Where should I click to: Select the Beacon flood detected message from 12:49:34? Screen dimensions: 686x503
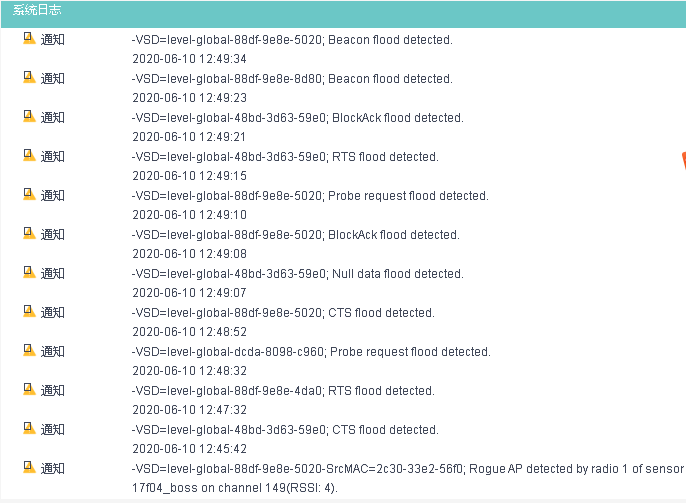click(292, 40)
